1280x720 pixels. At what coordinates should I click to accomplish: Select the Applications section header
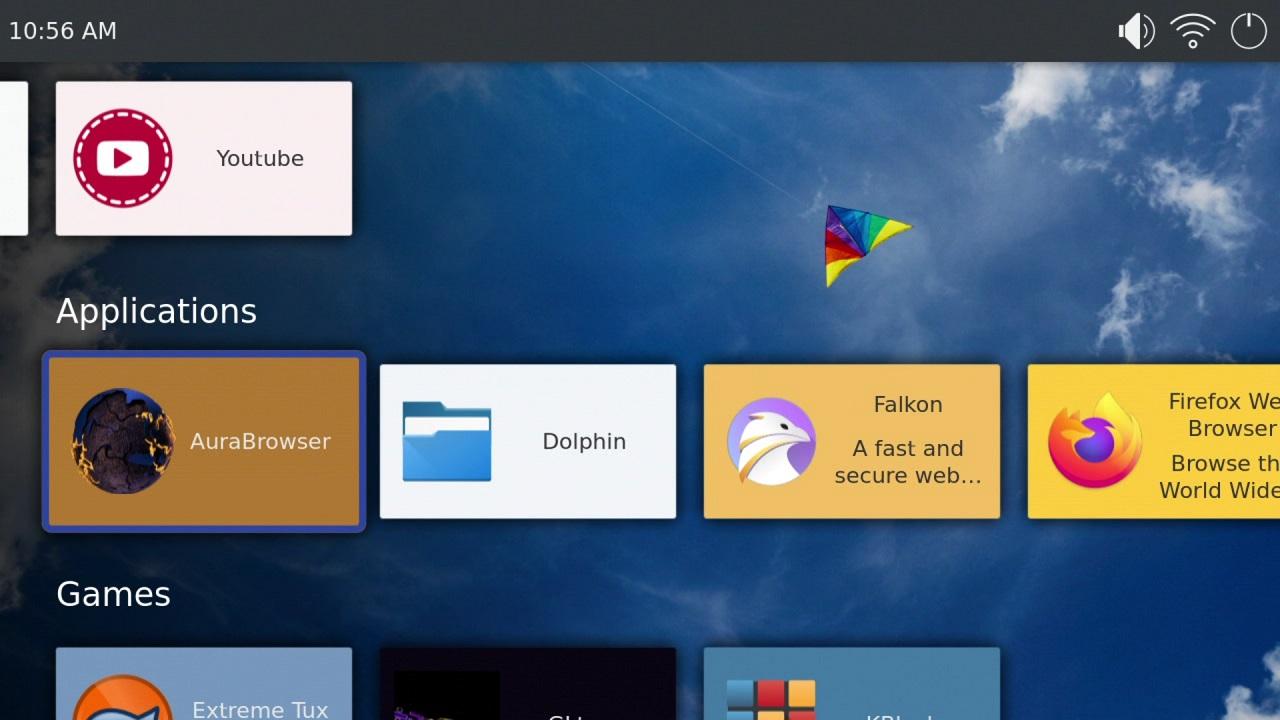coord(156,311)
